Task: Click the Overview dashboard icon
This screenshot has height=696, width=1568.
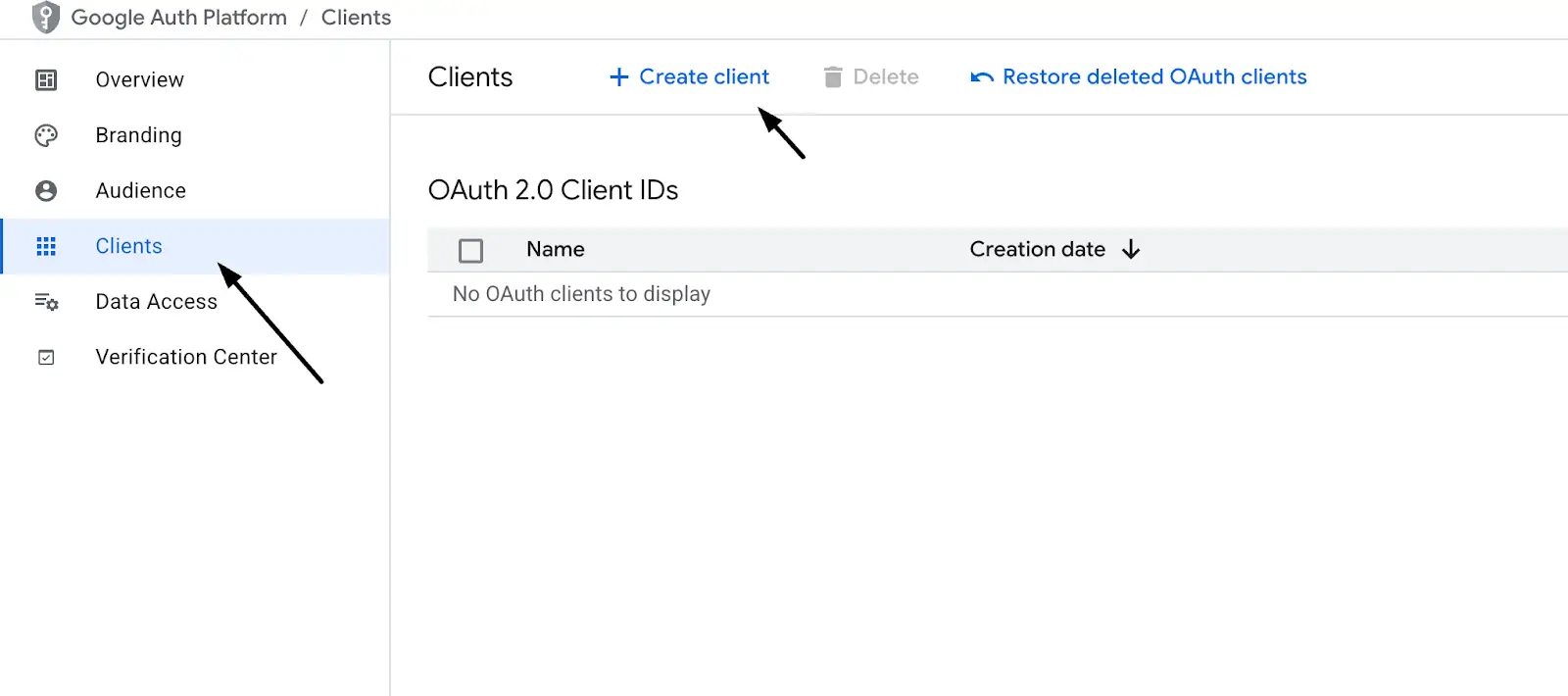Action: pos(46,80)
